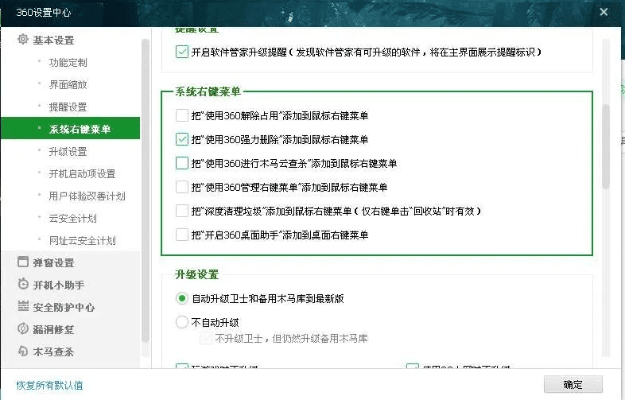
Task: Click the 确定 button
Action: pyautogui.click(x=573, y=384)
